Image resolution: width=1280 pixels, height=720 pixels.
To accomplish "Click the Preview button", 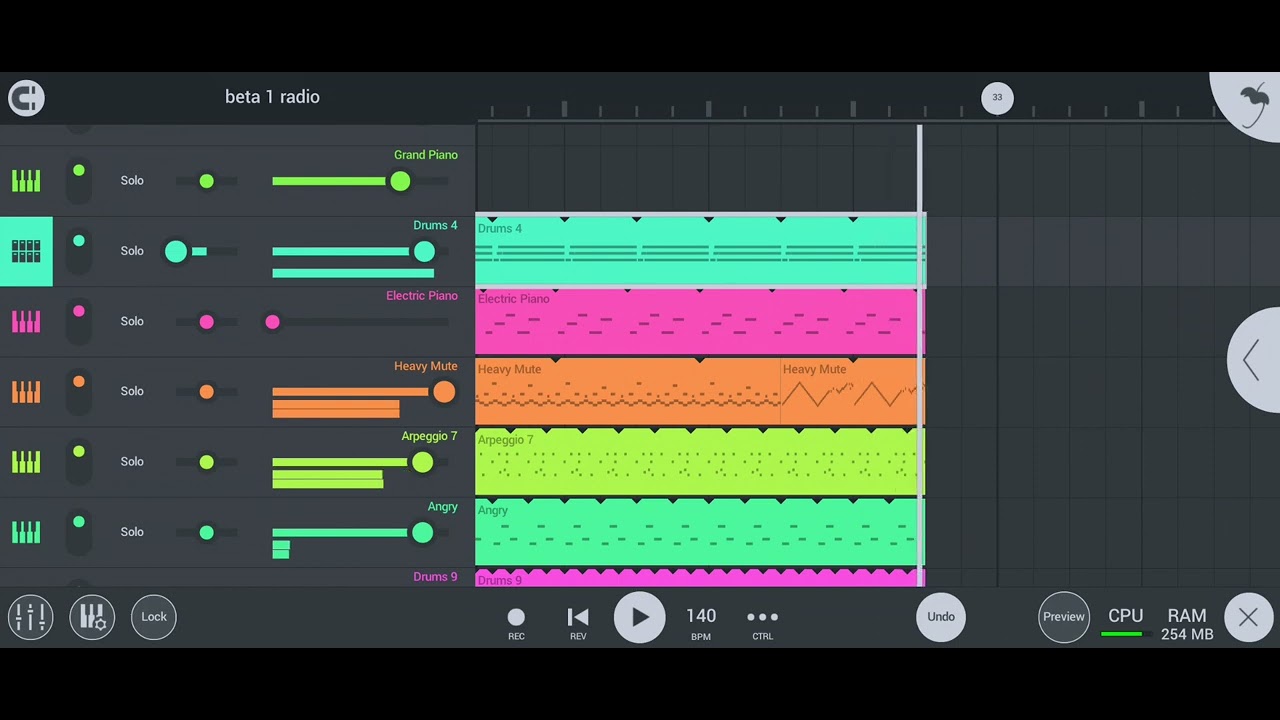I will click(x=1064, y=617).
